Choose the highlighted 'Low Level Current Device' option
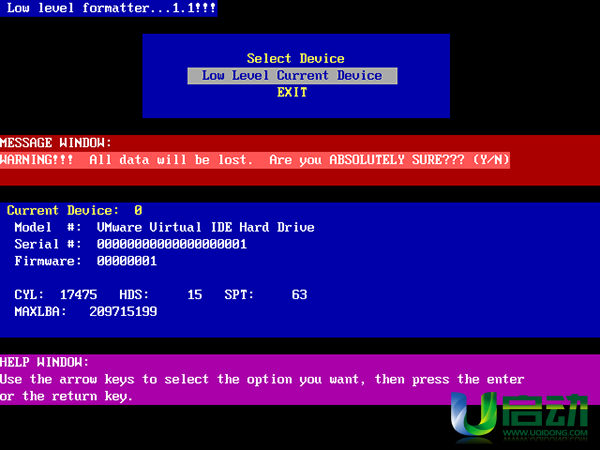This screenshot has width=600, height=450. click(x=292, y=76)
